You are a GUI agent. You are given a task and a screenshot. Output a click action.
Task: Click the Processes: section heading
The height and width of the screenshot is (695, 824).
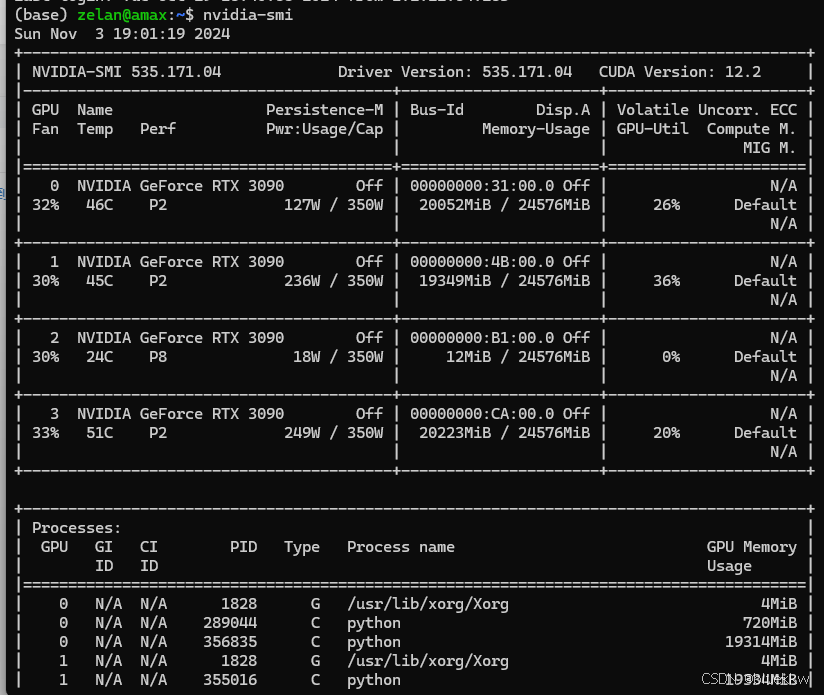click(76, 528)
